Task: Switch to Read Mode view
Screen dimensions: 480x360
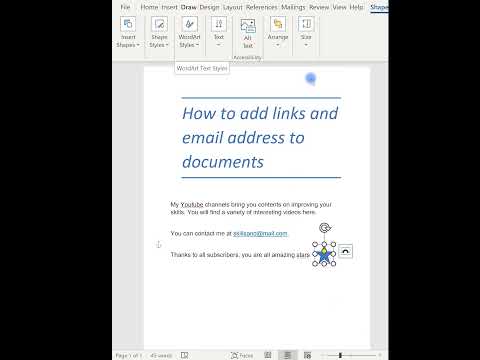Action: [x=268, y=355]
